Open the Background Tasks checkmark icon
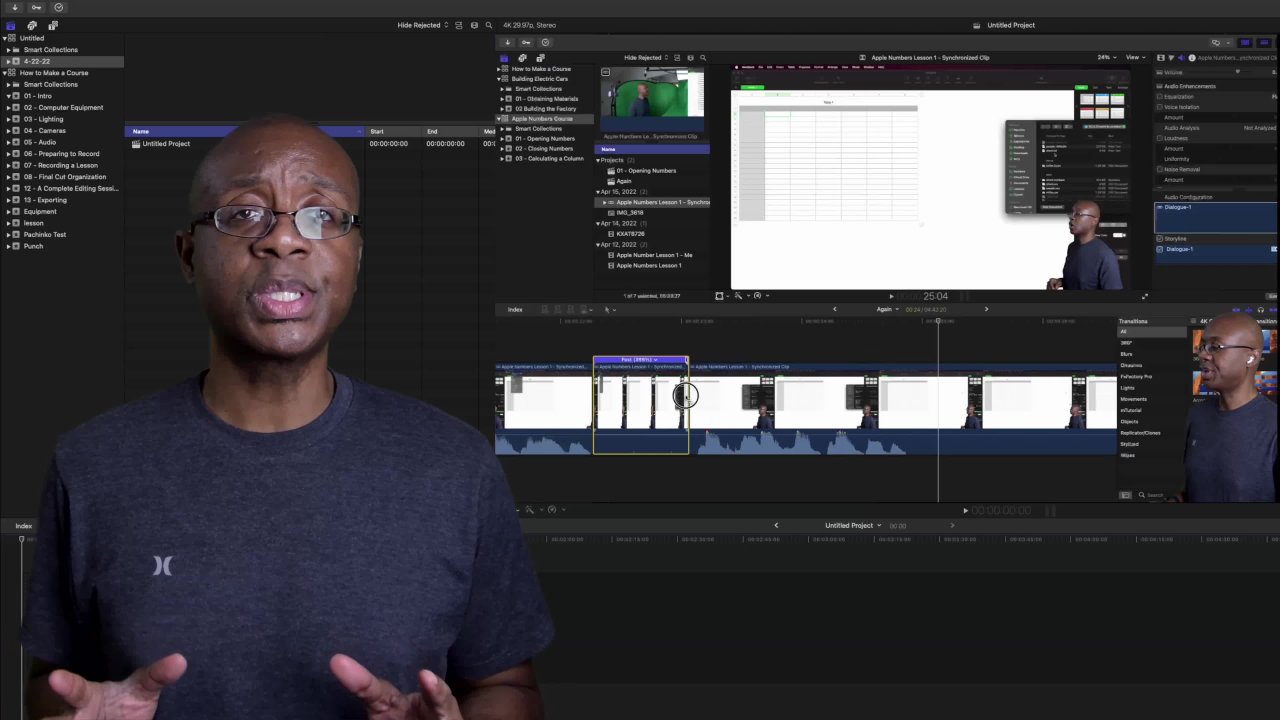The width and height of the screenshot is (1280, 720). coord(58,7)
